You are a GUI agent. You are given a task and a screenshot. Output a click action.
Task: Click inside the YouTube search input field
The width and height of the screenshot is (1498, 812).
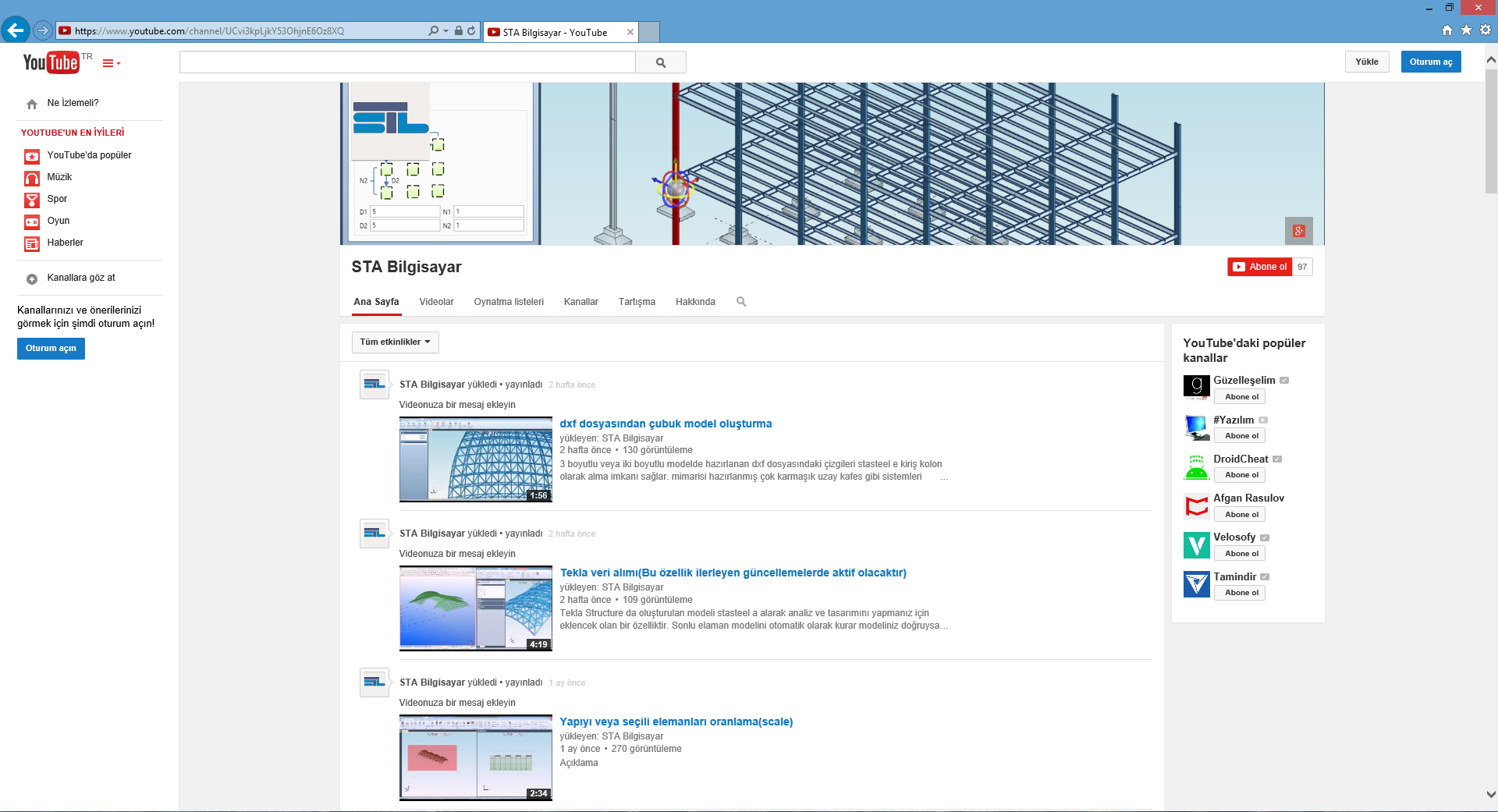pos(407,62)
